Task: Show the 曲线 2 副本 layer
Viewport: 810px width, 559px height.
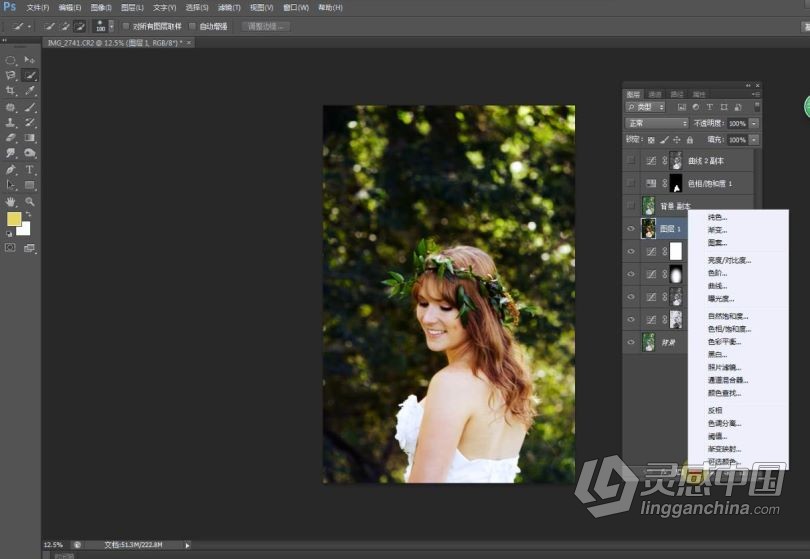Action: [x=631, y=161]
